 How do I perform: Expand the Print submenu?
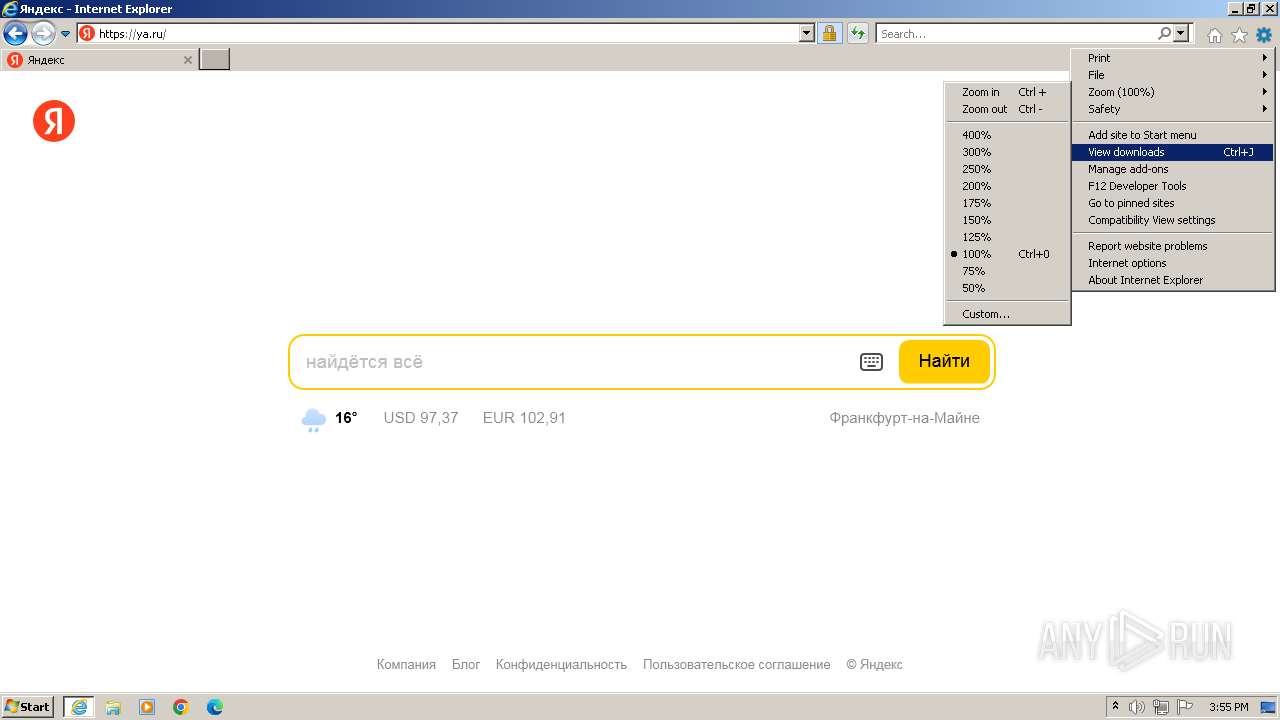(1172, 58)
